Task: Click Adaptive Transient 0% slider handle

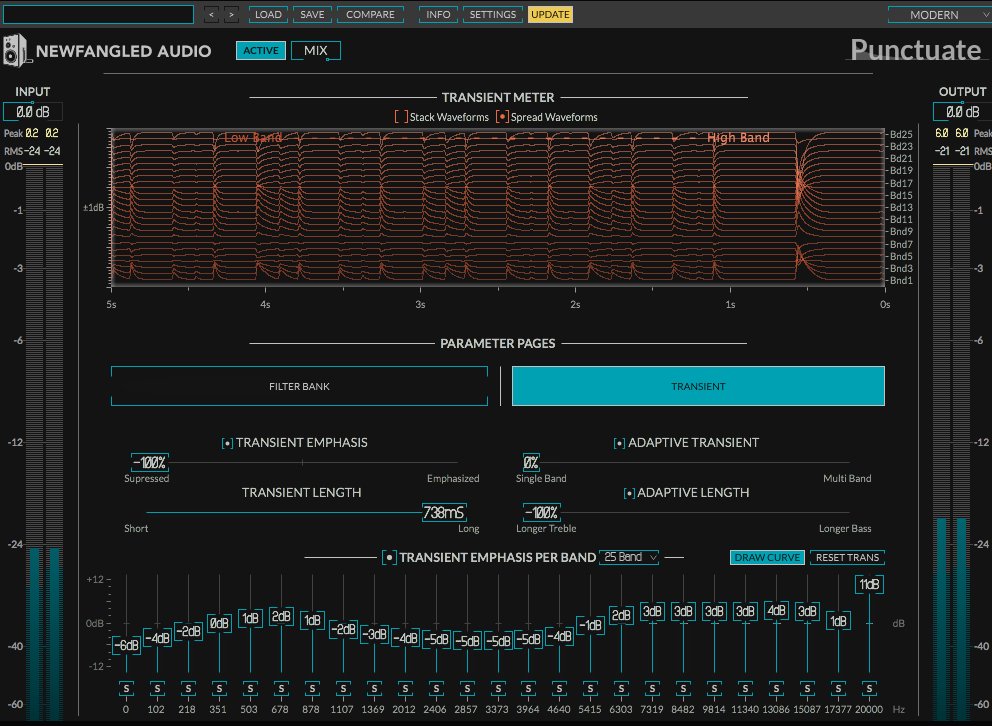Action: 531,462
